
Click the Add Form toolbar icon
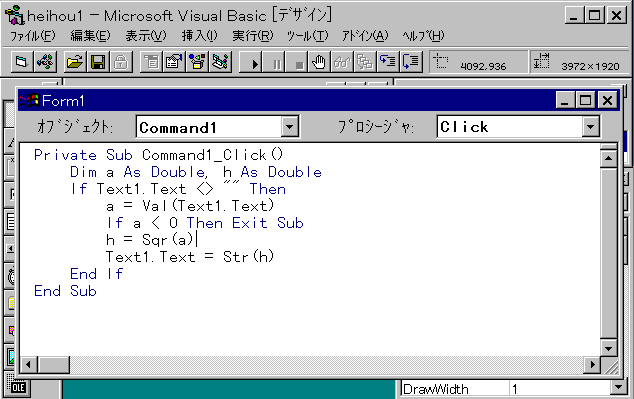22,62
